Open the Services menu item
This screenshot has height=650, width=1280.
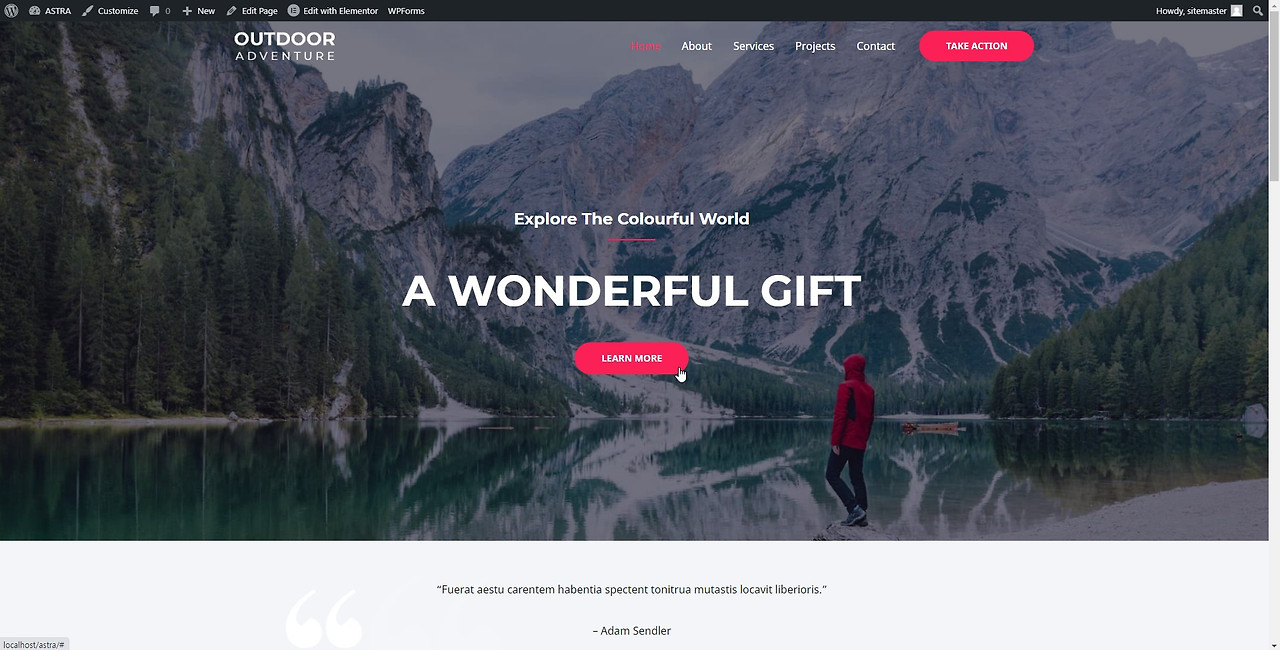[753, 46]
